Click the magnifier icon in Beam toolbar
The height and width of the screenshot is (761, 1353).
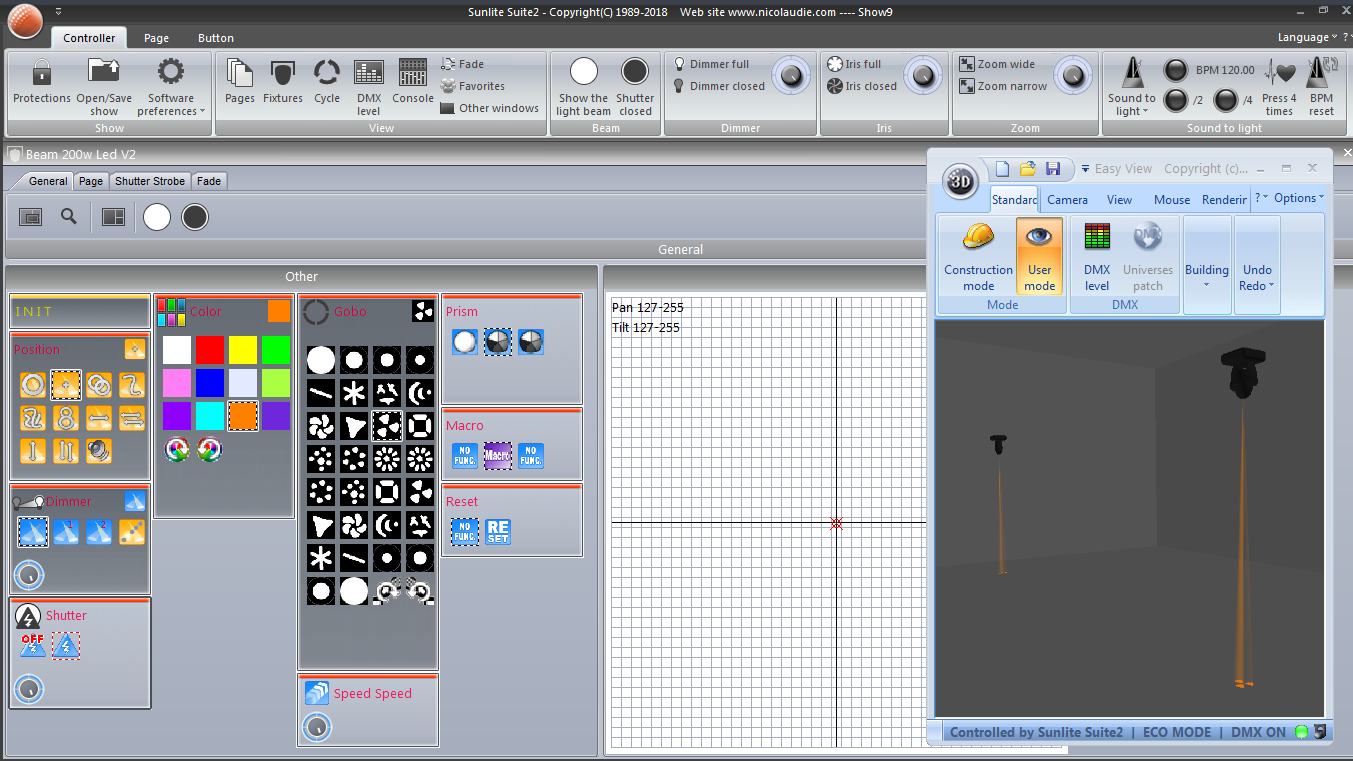69,216
